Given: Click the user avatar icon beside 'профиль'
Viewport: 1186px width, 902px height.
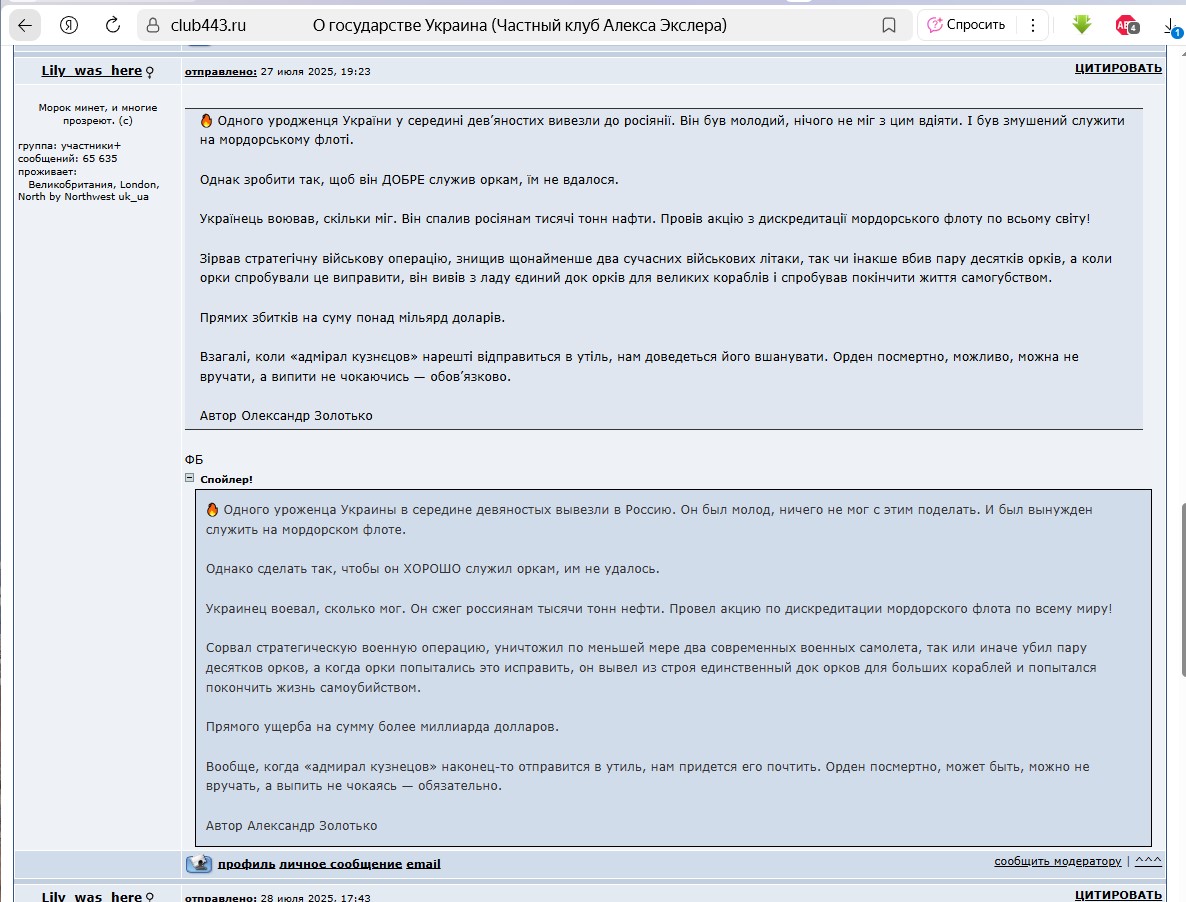Looking at the screenshot, I should [x=199, y=863].
